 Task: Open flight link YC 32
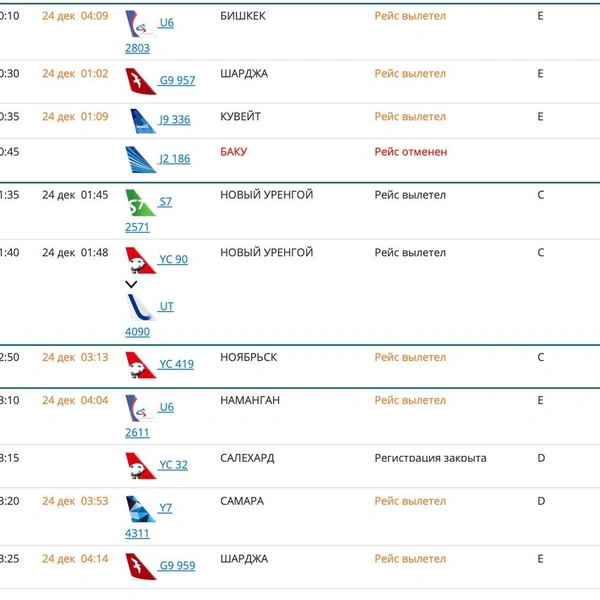tap(173, 465)
